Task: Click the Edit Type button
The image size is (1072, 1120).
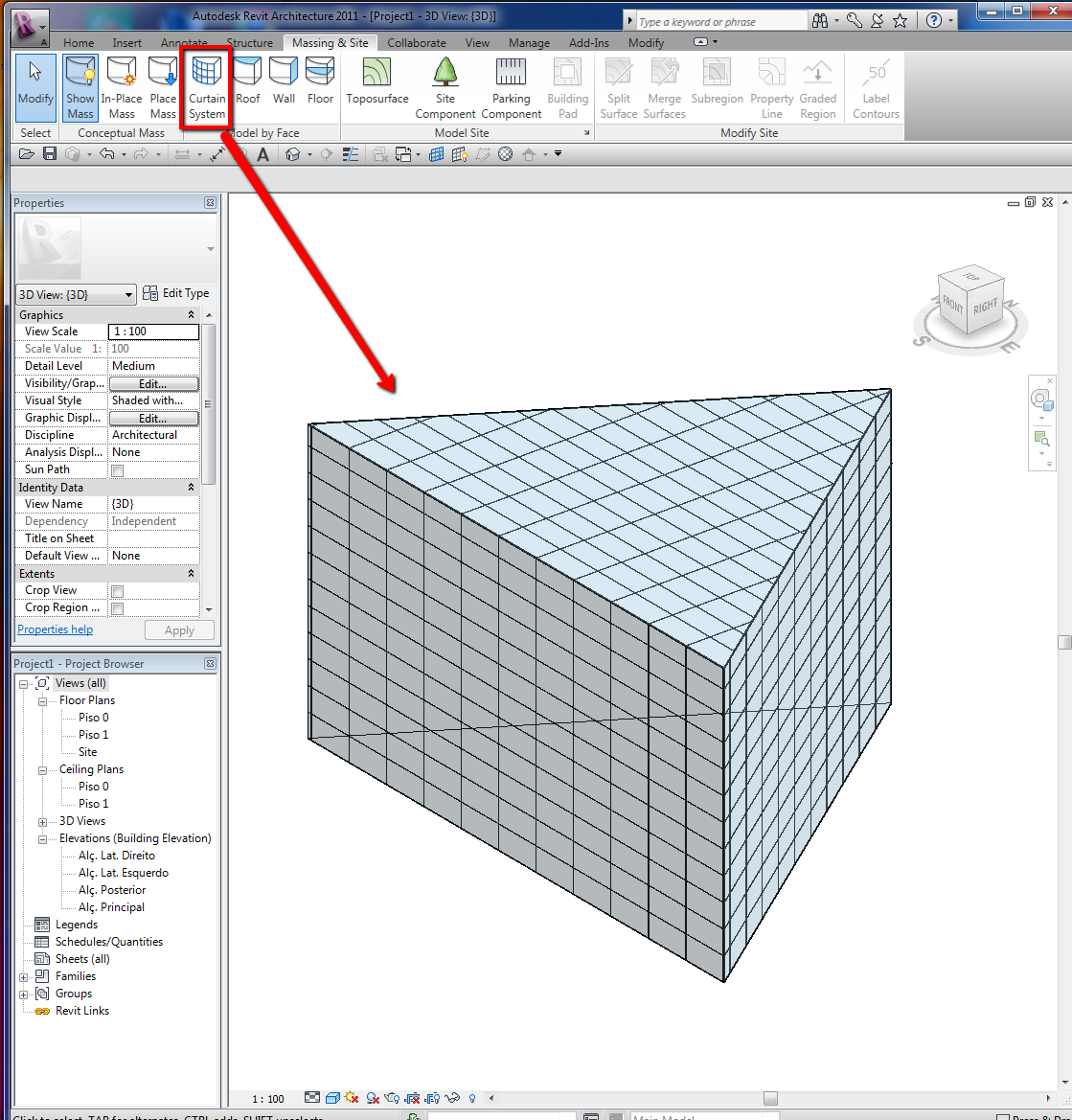Action: click(175, 293)
